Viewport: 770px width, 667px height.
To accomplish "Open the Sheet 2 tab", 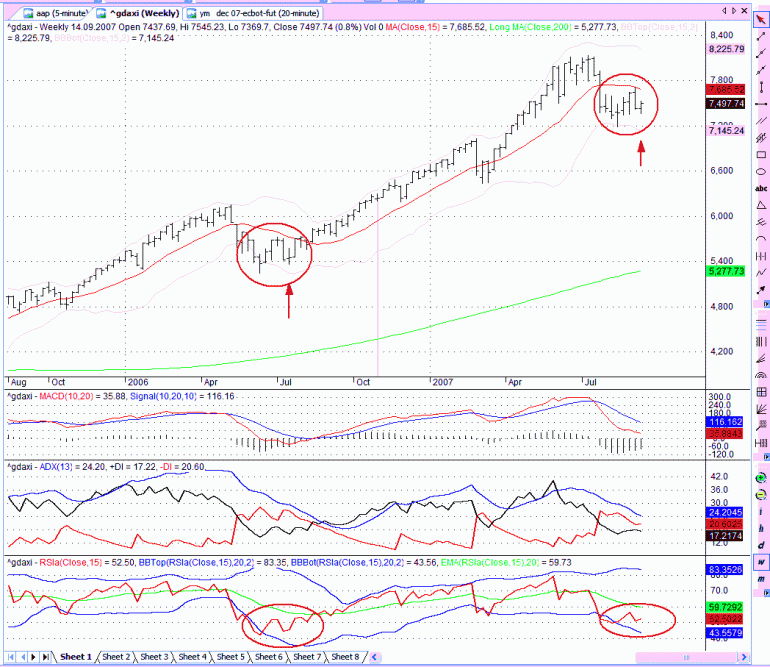I will [116, 657].
